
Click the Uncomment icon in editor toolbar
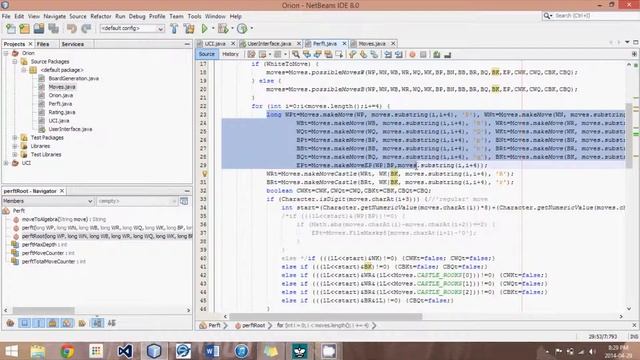[x=447, y=54]
